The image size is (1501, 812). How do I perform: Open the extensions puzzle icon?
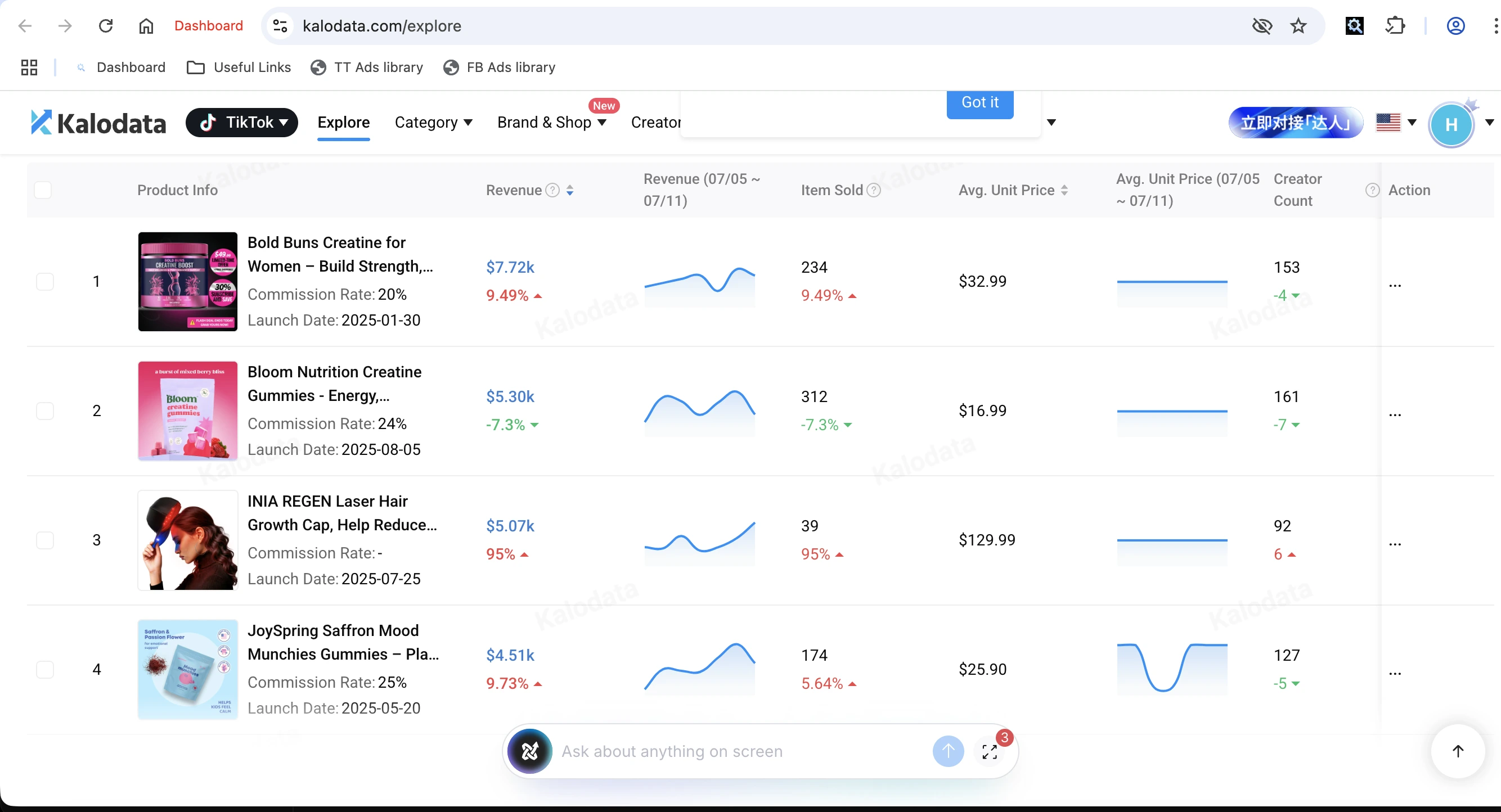[1396, 26]
